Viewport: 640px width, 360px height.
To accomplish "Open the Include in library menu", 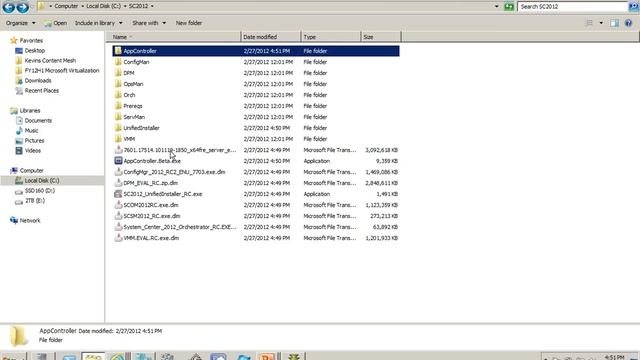I will (x=98, y=23).
